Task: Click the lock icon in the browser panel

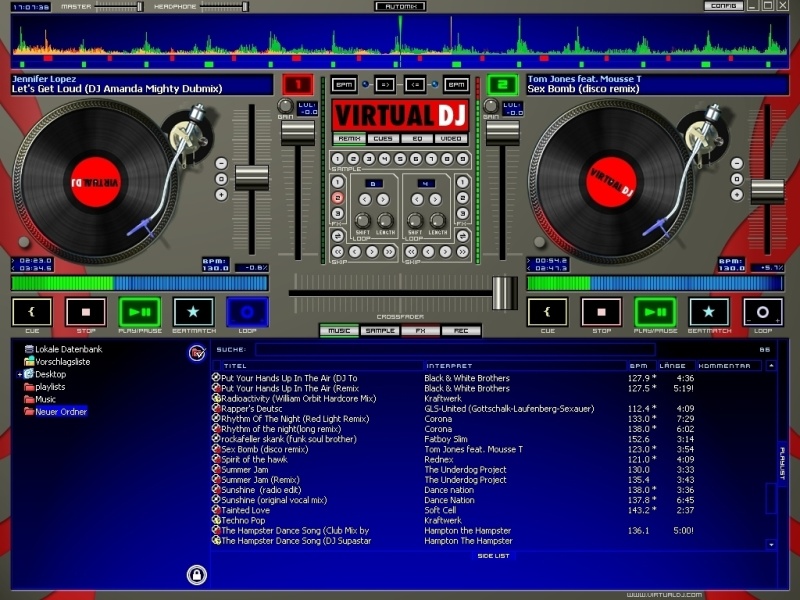Action: (x=197, y=574)
